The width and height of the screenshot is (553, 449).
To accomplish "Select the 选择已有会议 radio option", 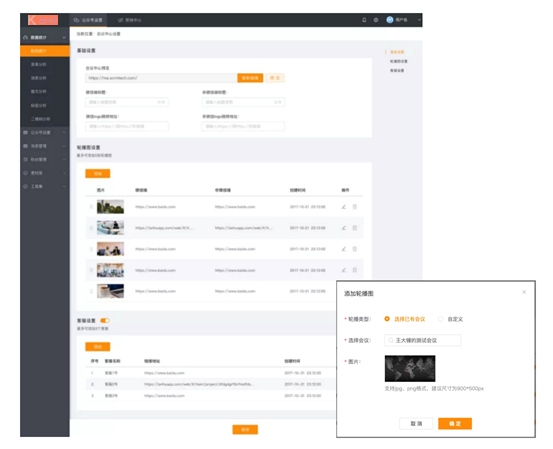I will click(387, 319).
